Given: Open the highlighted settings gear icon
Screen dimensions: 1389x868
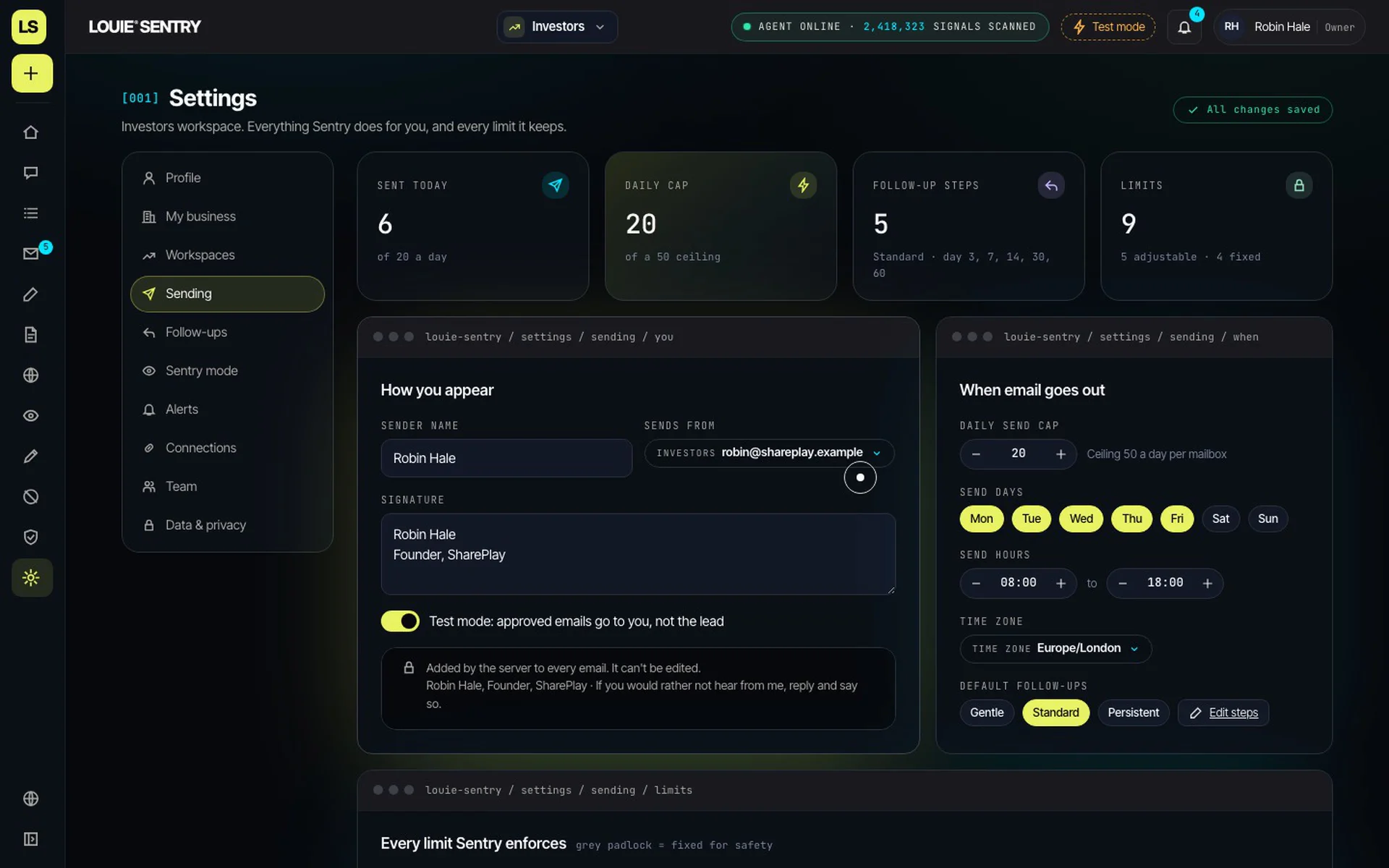Looking at the screenshot, I should 32,578.
